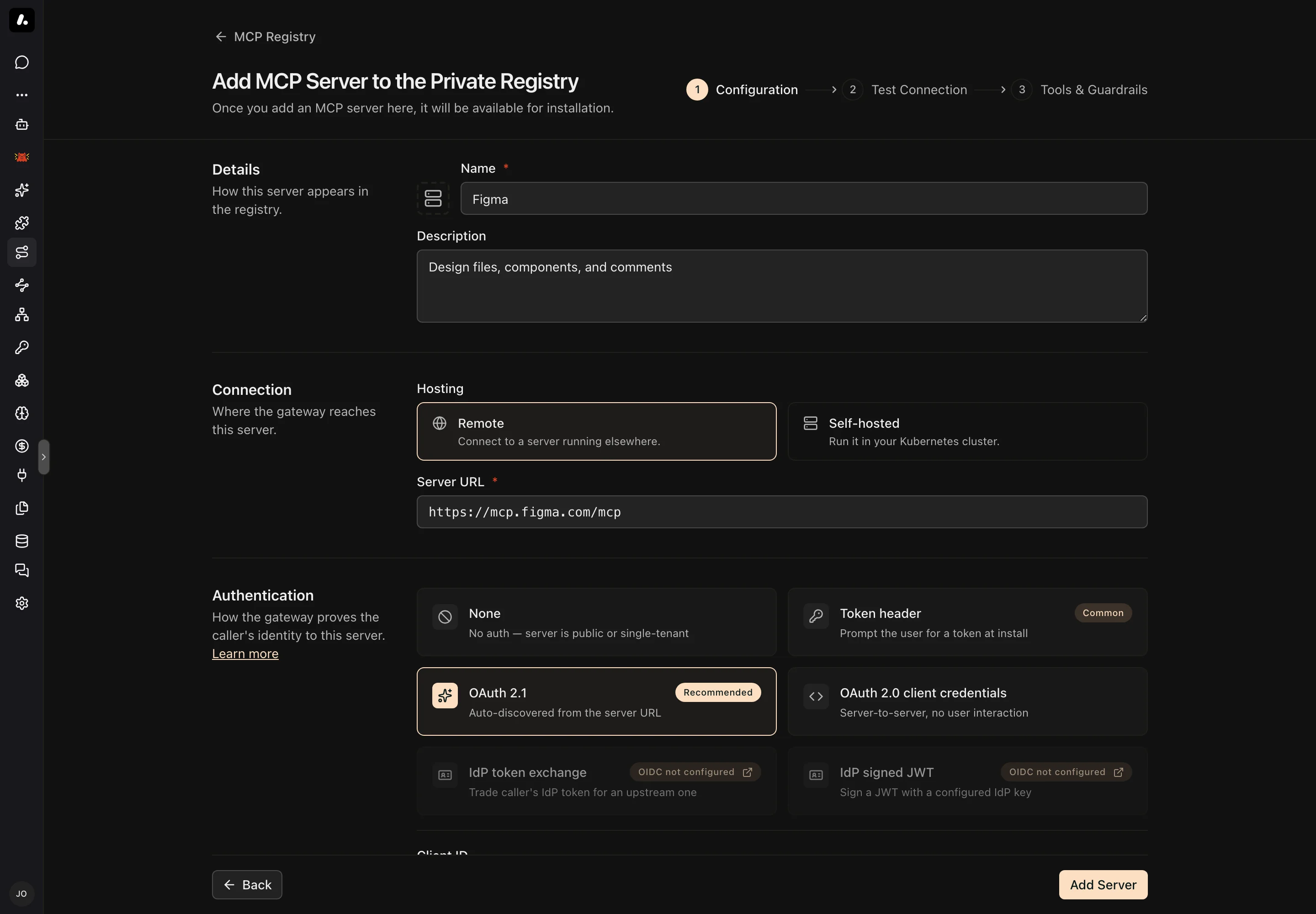Choose None authentication option

[x=596, y=622]
